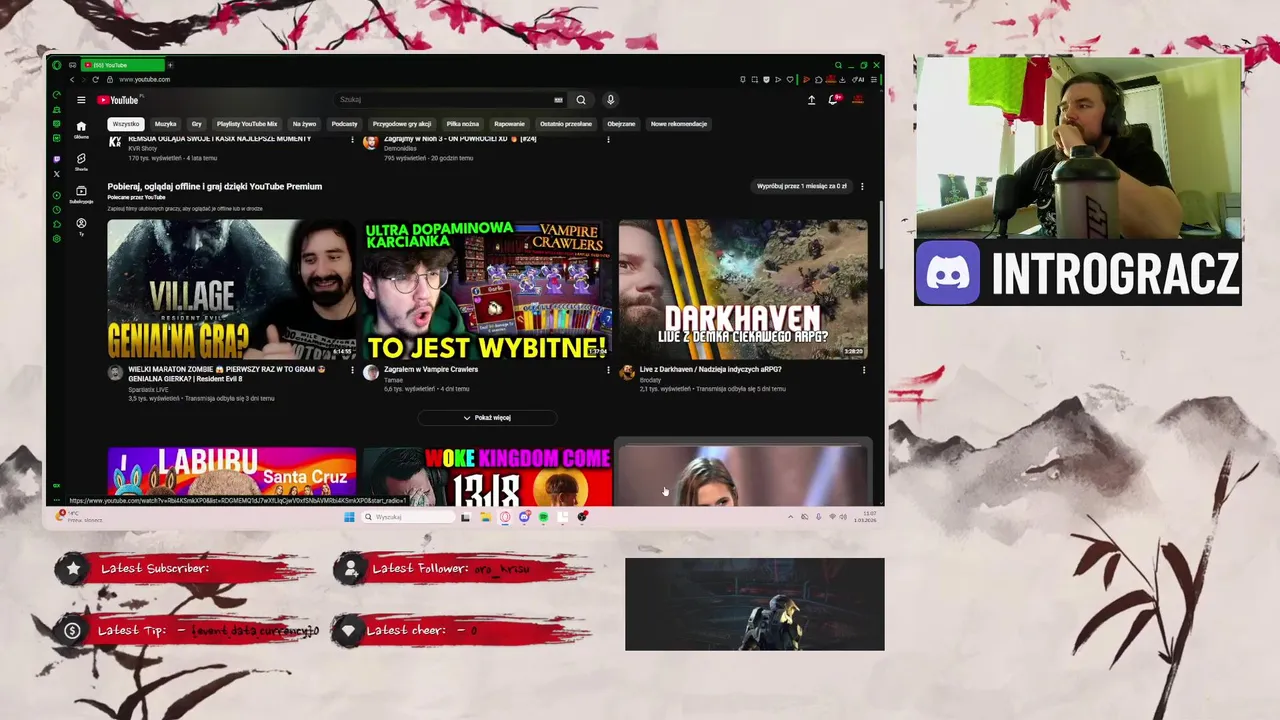Reload the page with refresh icon
Screen dimensions: 1280x720
[95, 79]
